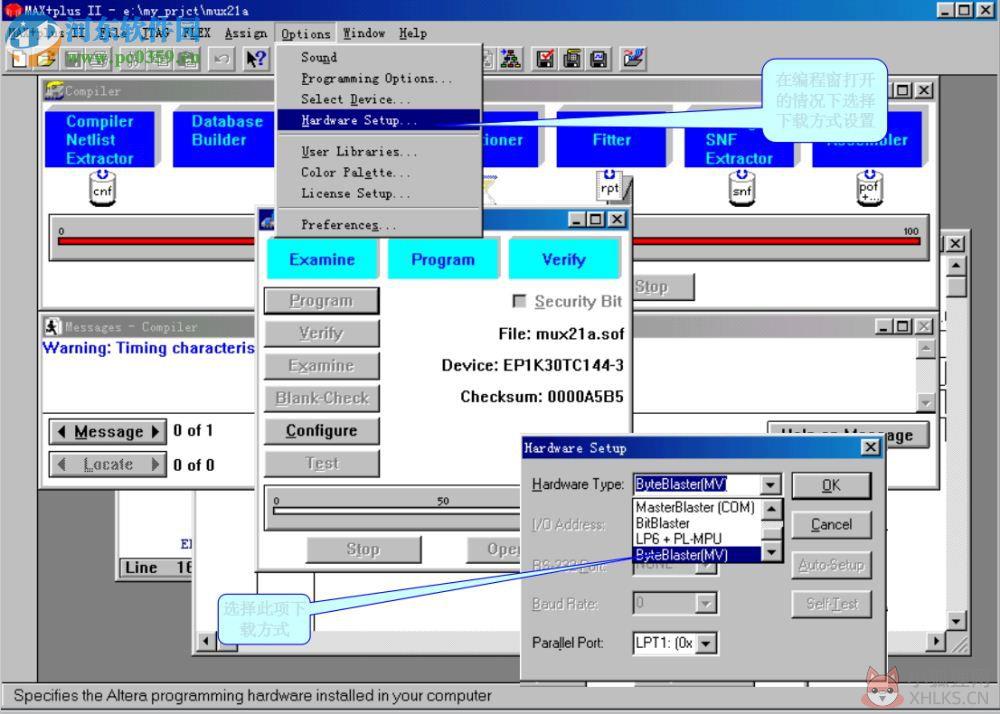Click the Blank-Check button

tap(321, 398)
